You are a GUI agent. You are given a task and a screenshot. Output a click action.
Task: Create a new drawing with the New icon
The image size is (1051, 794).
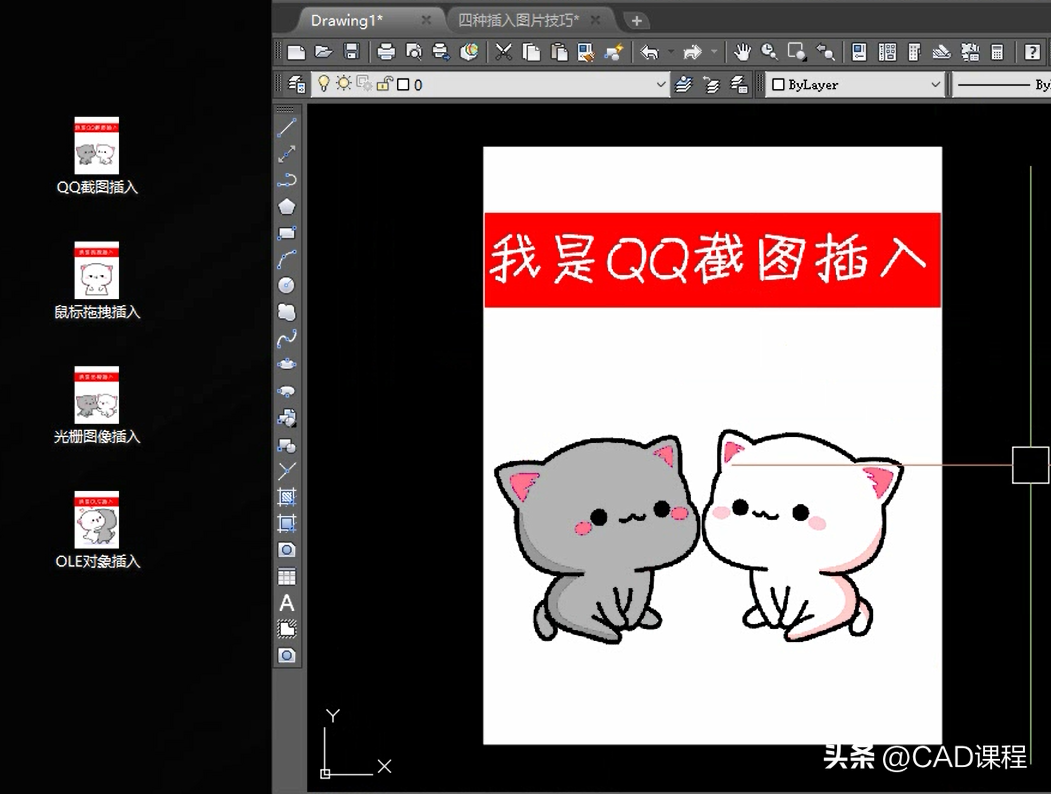[x=296, y=52]
